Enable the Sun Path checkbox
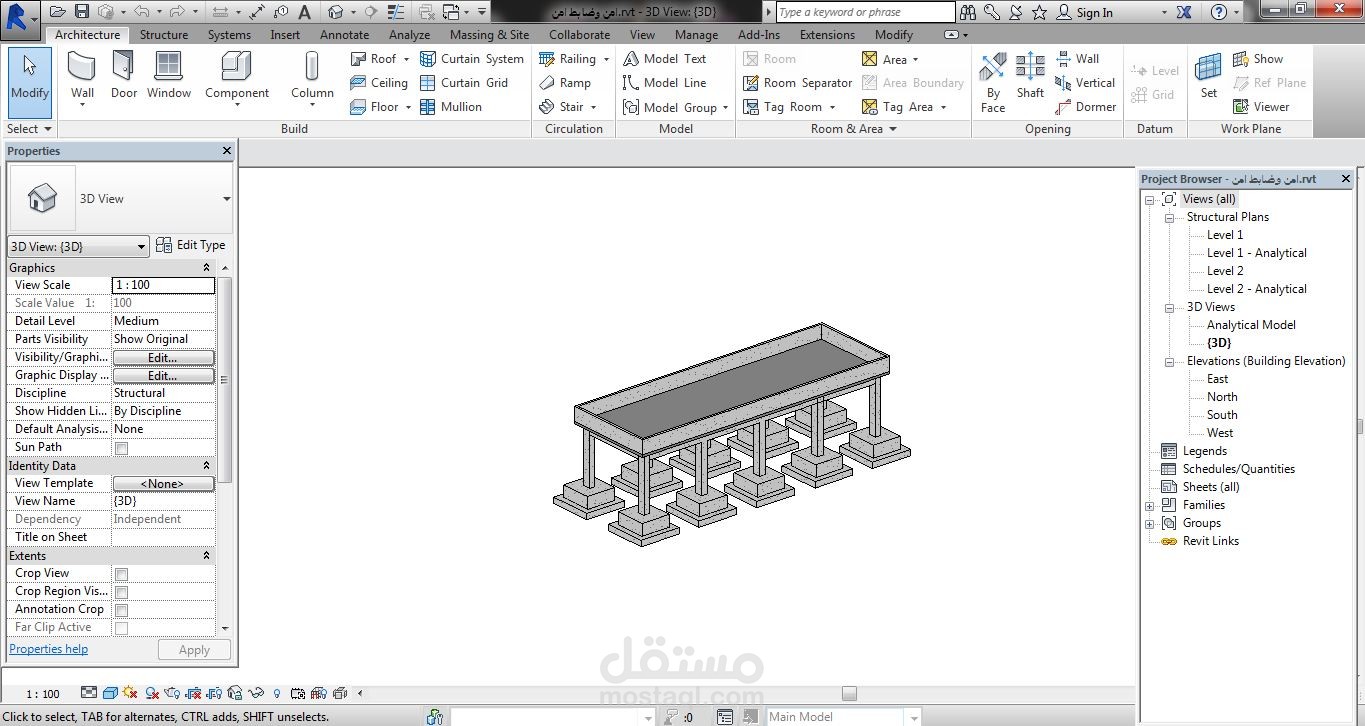Screen dimensions: 1365x726 121,448
